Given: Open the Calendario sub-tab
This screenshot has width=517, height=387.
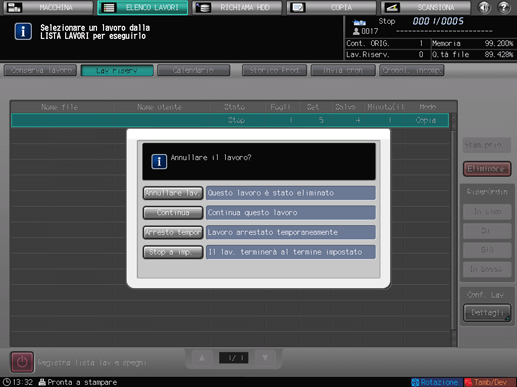Looking at the screenshot, I should [x=194, y=70].
